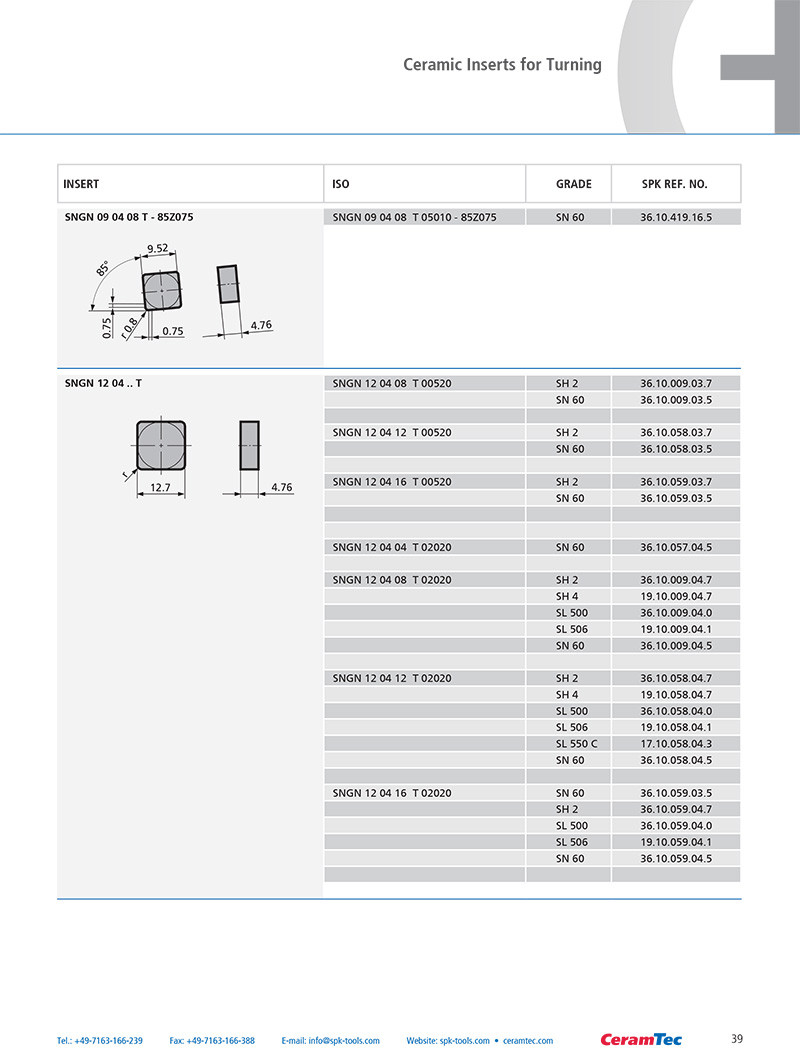Image resolution: width=800 pixels, height=1048 pixels.
Task: Click the tilted side-view drawing of the 85Z075 insert
Action: tap(228, 284)
